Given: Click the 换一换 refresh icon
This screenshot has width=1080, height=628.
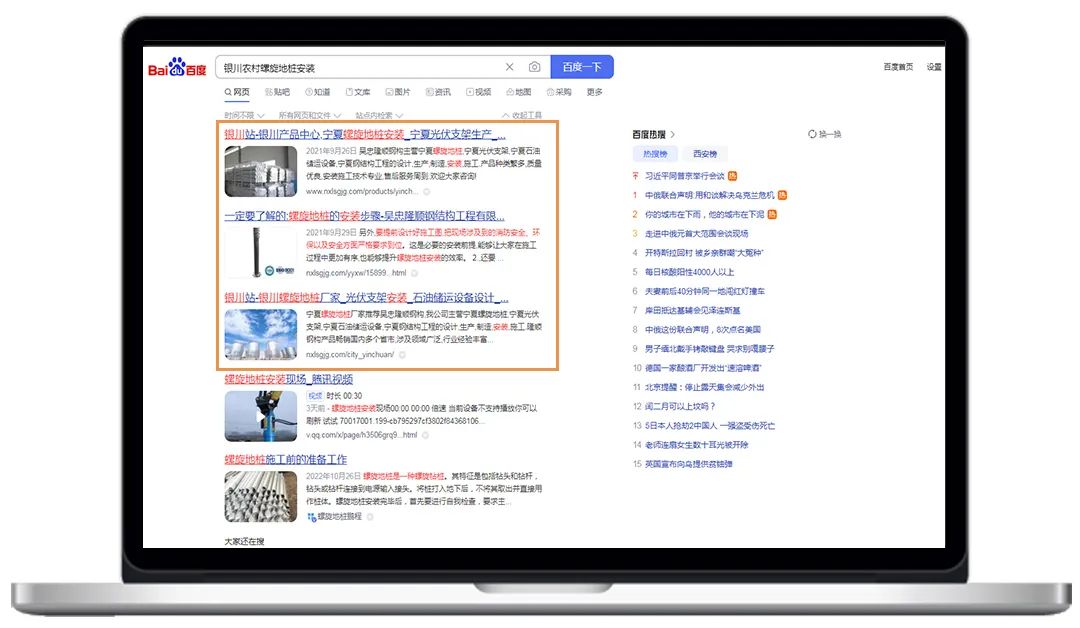Looking at the screenshot, I should pyautogui.click(x=813, y=134).
